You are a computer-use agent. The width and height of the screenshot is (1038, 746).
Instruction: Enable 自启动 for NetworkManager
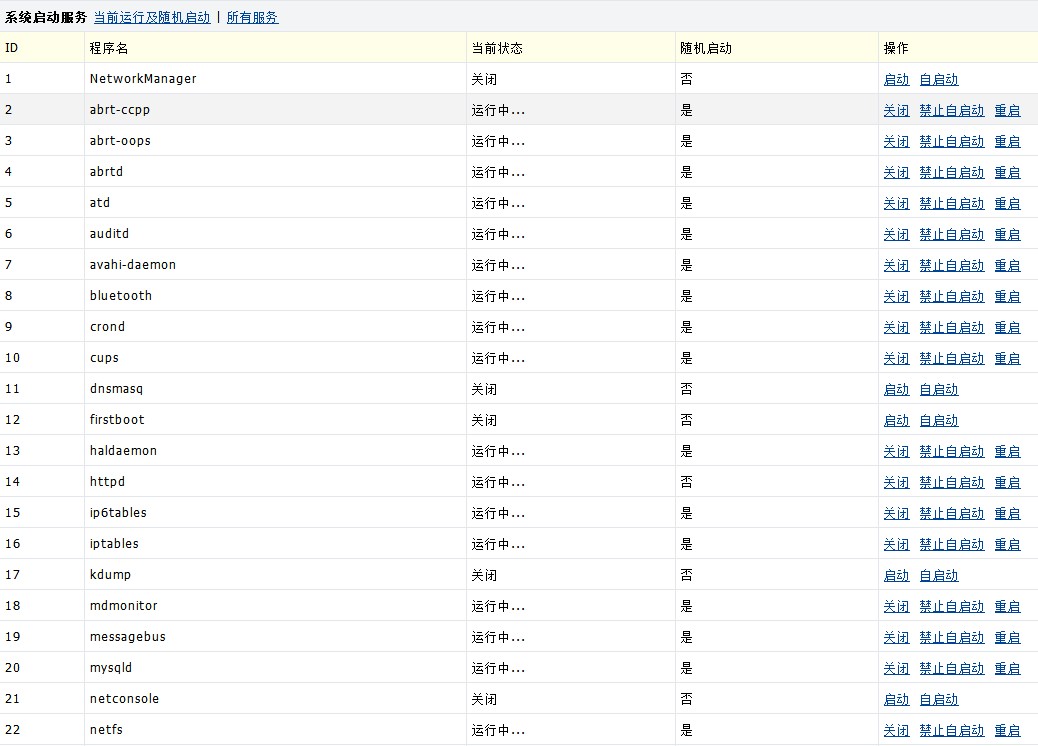click(x=938, y=80)
